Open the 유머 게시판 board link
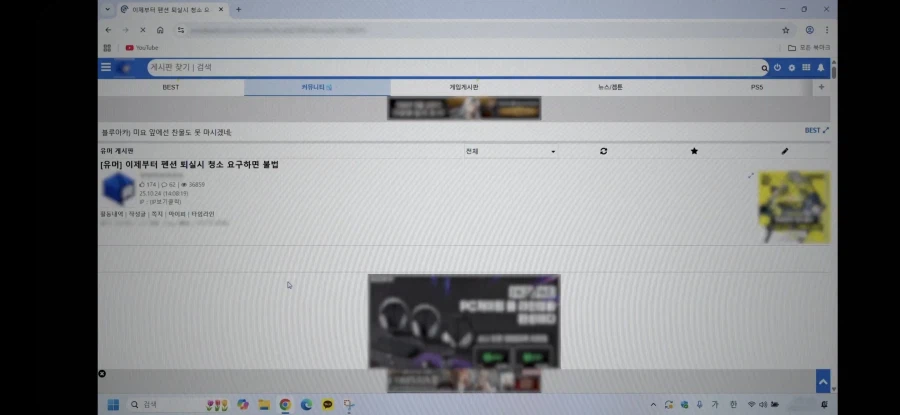The height and width of the screenshot is (415, 900). [117, 151]
